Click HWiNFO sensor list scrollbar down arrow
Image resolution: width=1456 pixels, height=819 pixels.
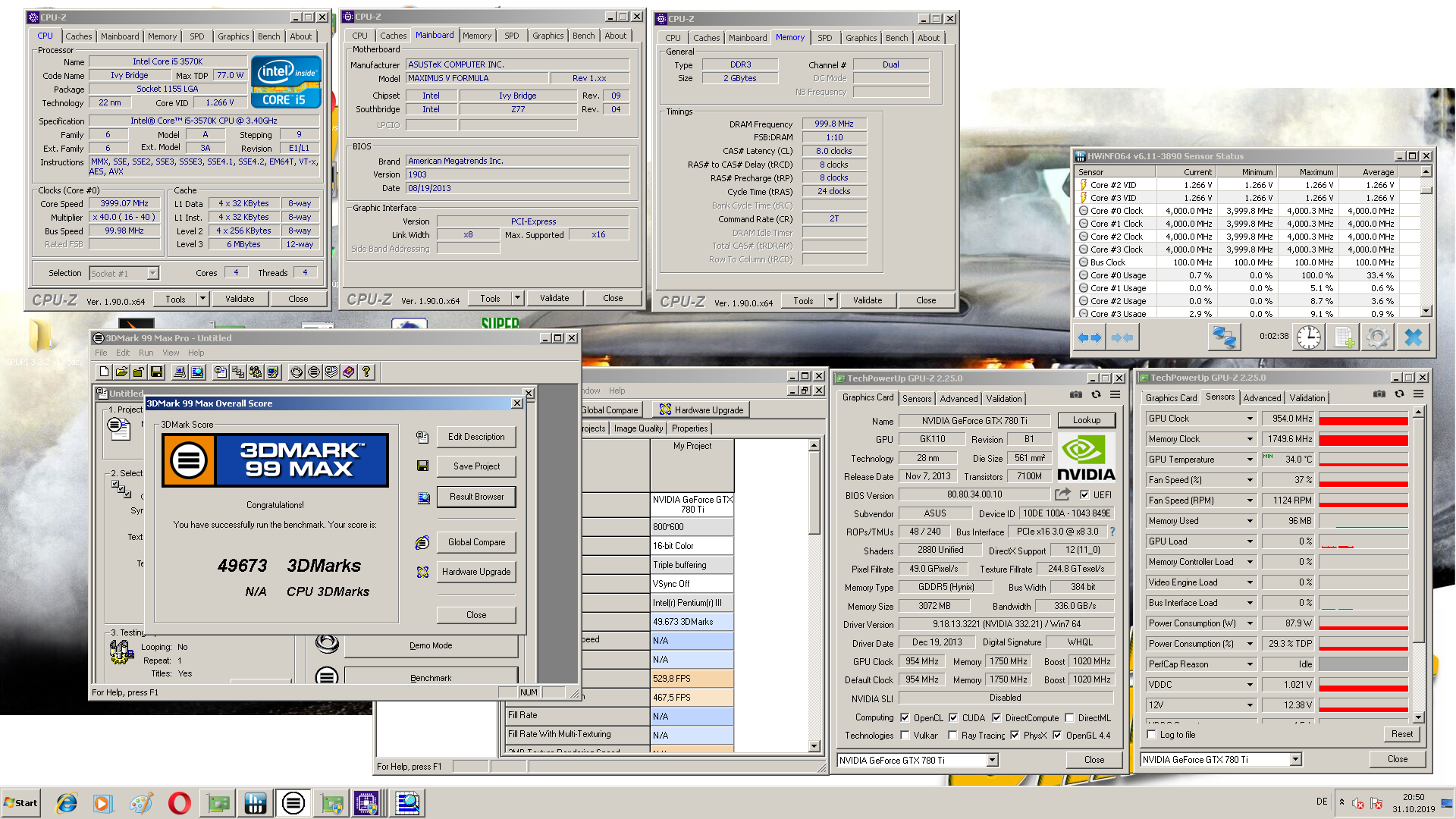[x=1426, y=311]
